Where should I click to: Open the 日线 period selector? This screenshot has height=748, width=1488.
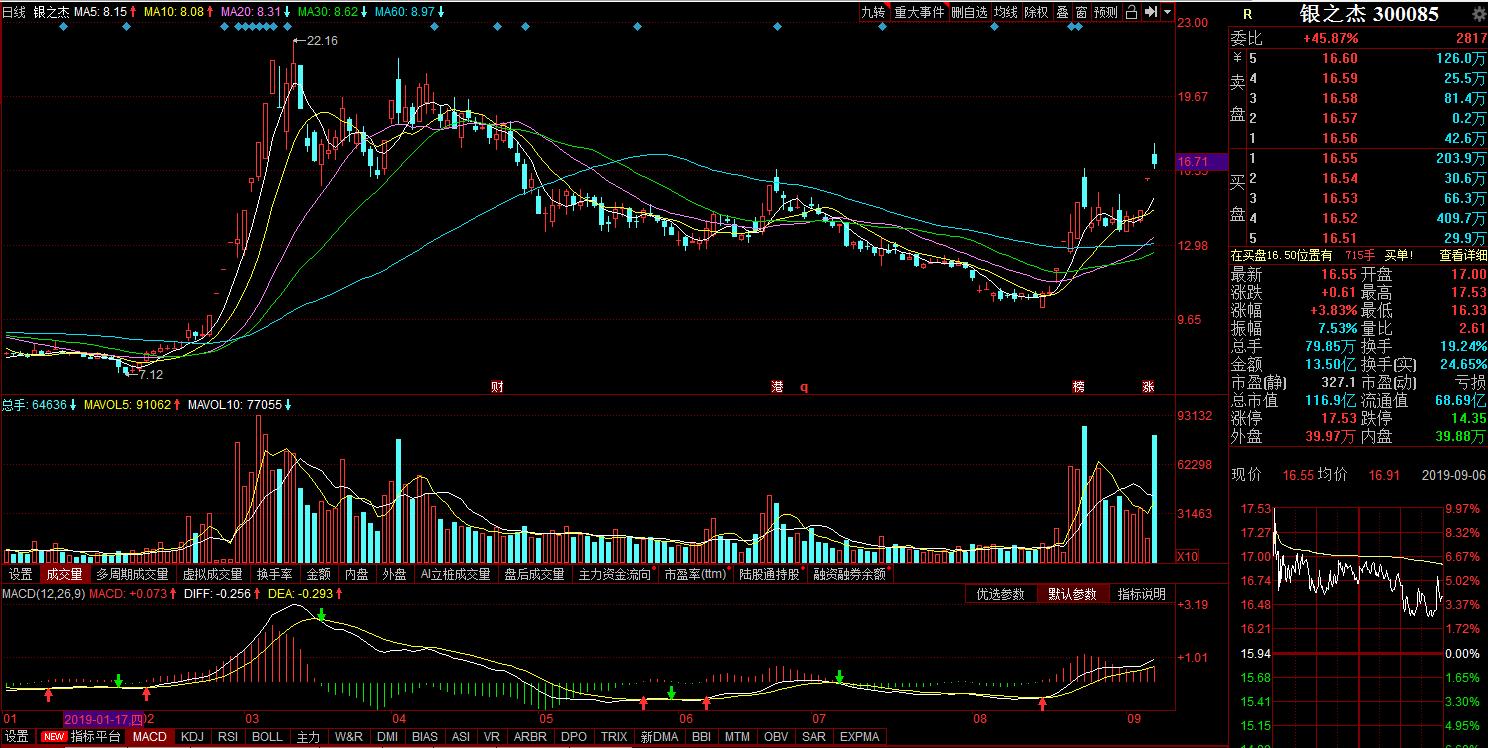(14, 12)
